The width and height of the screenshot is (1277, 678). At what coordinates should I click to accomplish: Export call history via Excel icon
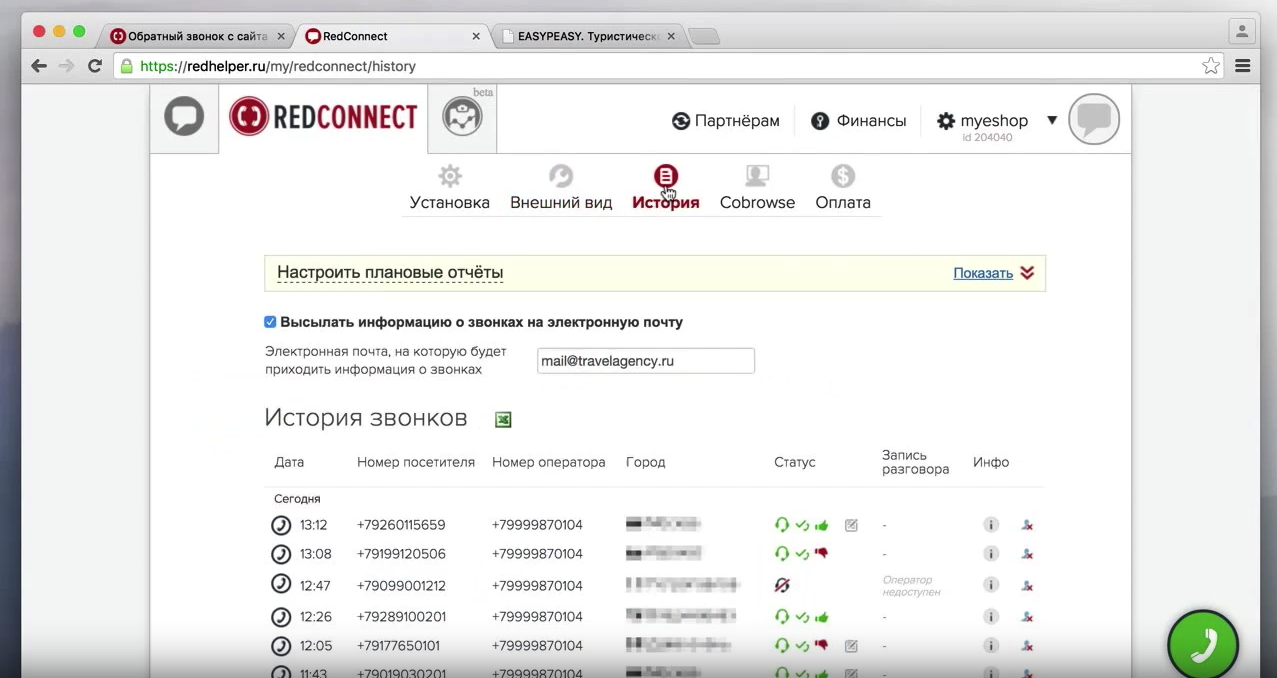[x=503, y=419]
